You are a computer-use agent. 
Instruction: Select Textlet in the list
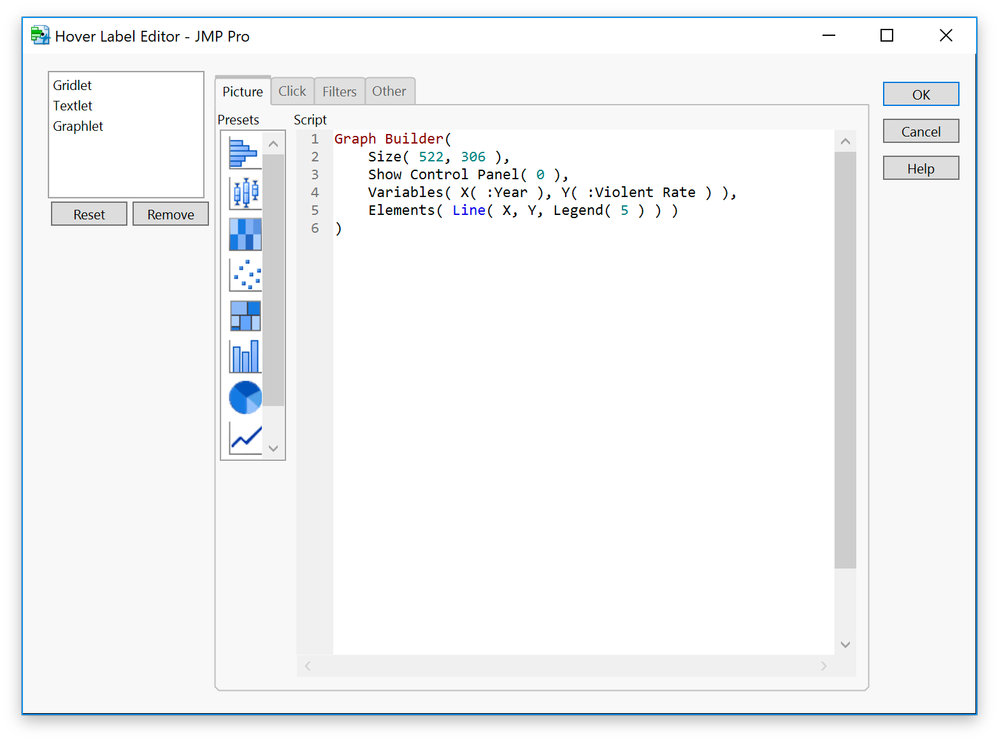(126, 106)
